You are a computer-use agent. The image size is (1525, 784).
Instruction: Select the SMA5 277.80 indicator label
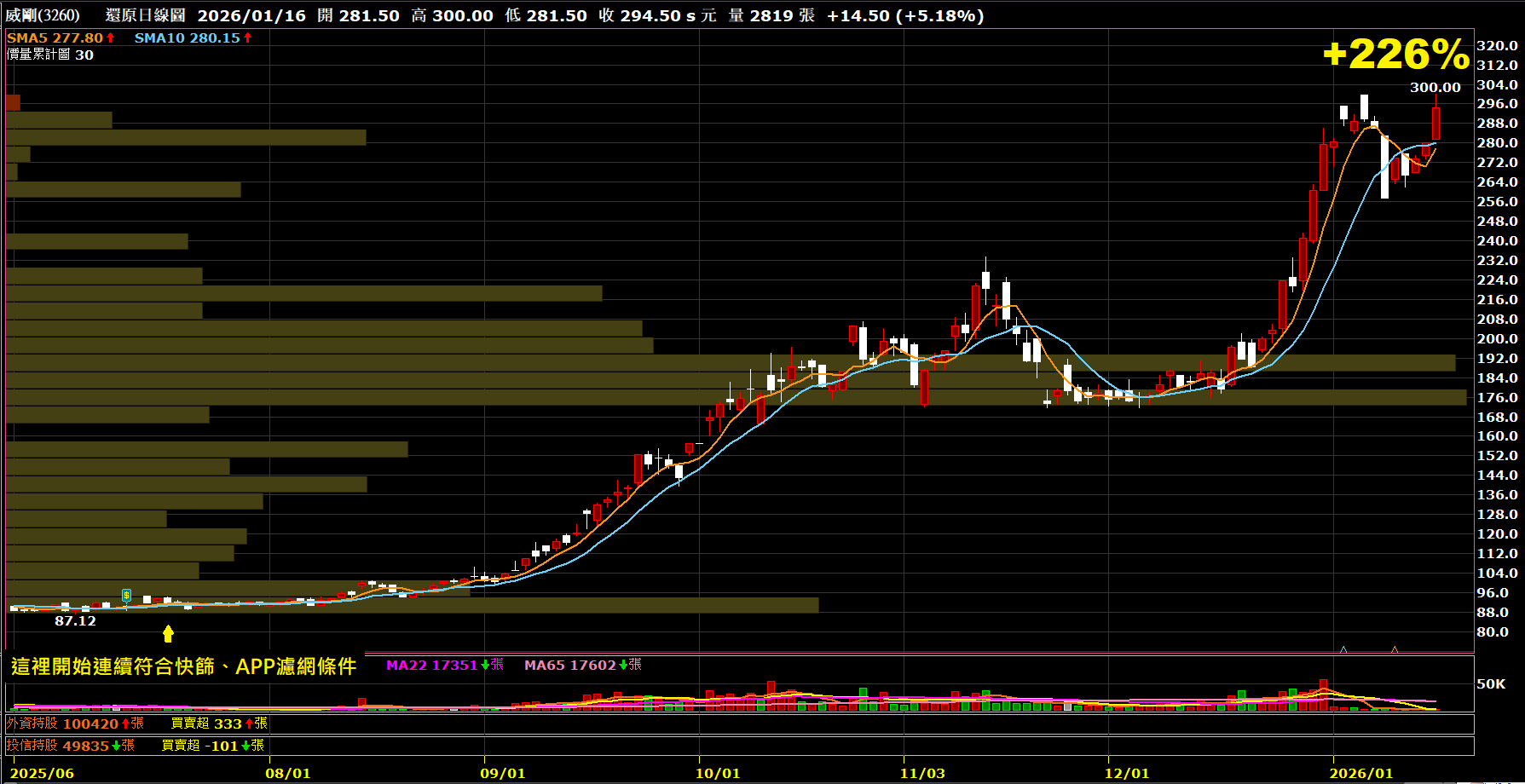pos(61,37)
